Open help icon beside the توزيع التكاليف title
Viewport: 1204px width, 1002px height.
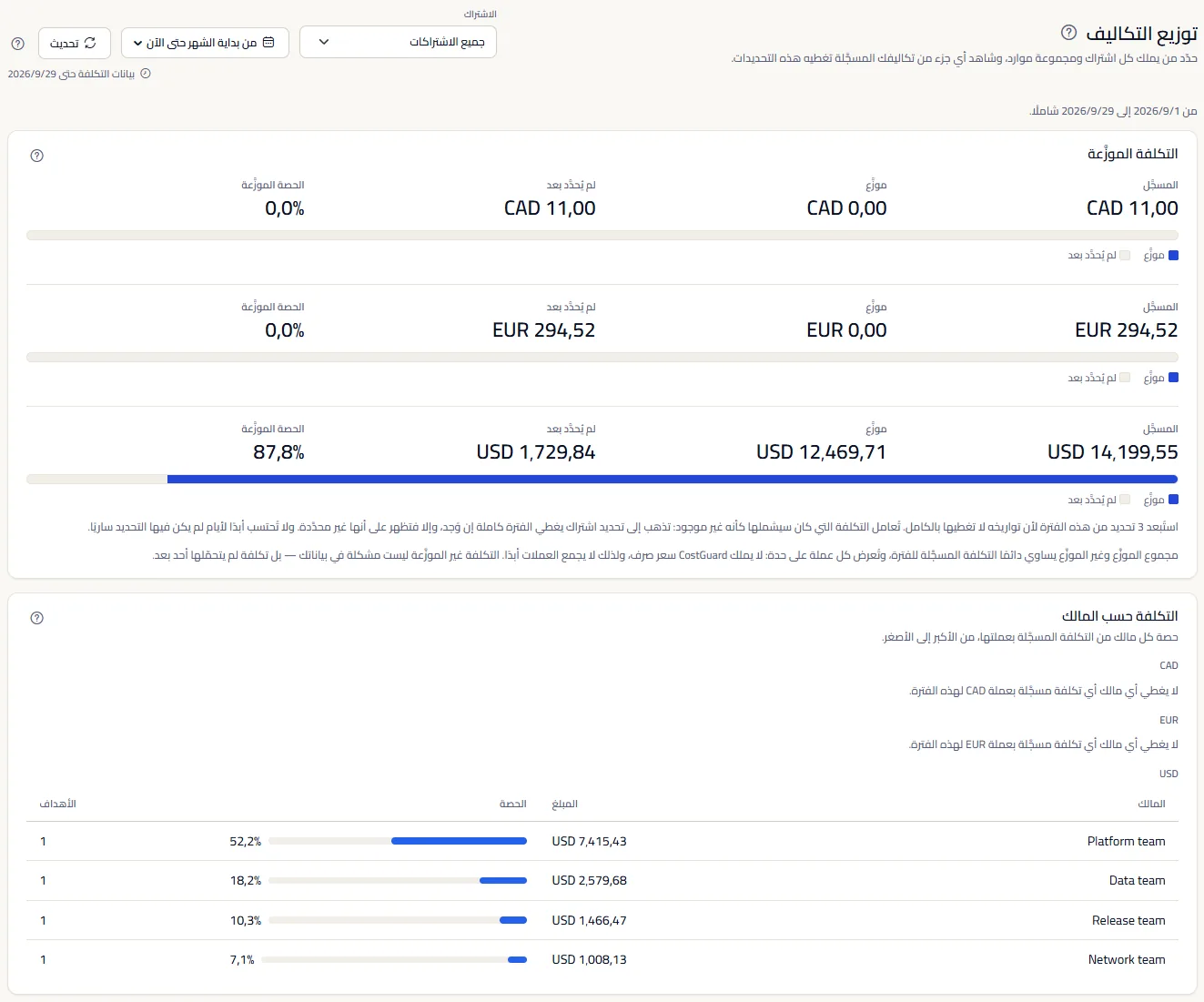(1069, 33)
